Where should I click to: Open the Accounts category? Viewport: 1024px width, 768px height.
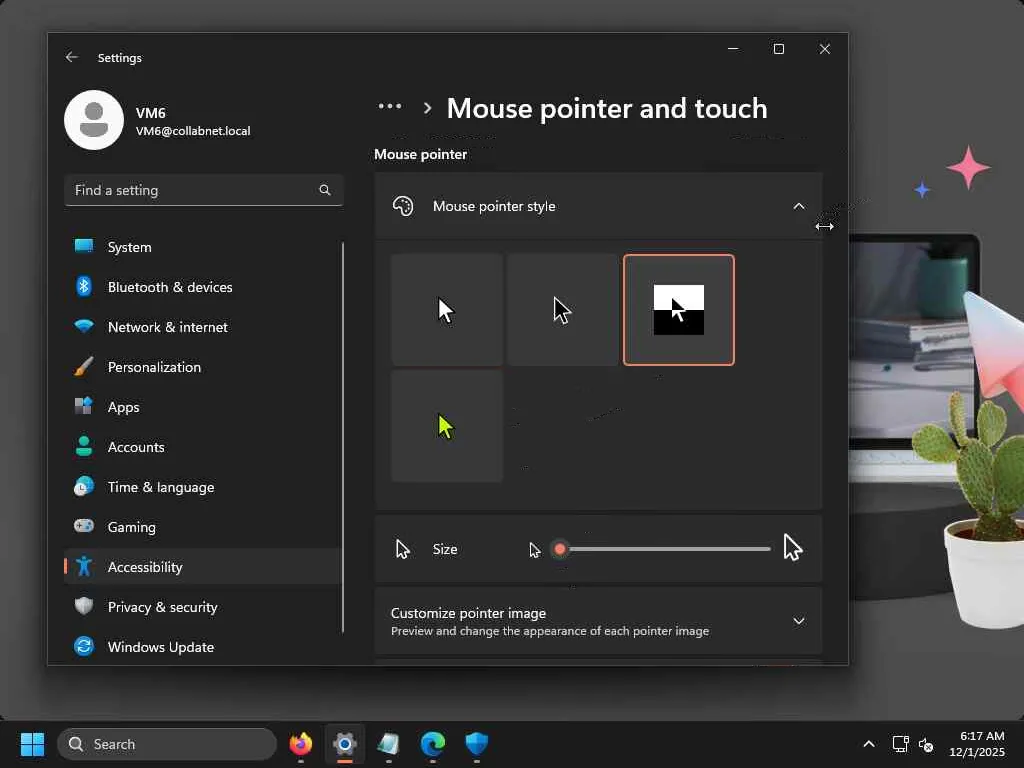202,447
